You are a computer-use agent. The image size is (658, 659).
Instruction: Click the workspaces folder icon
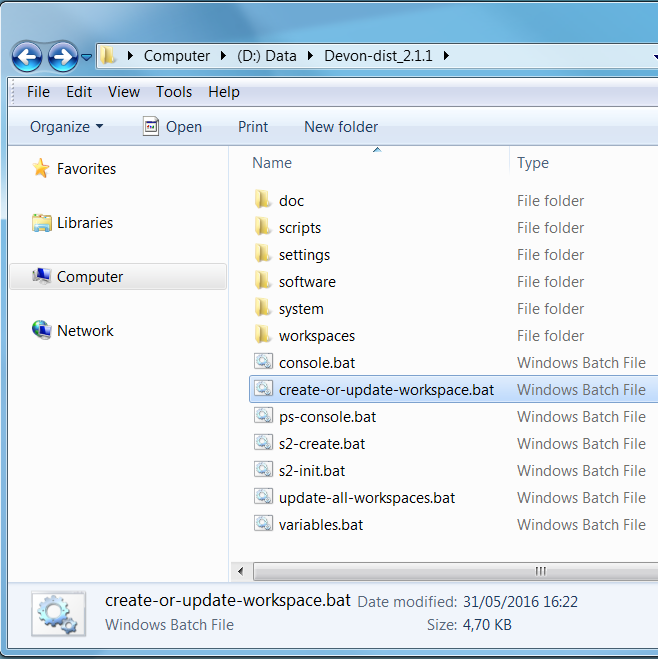263,335
